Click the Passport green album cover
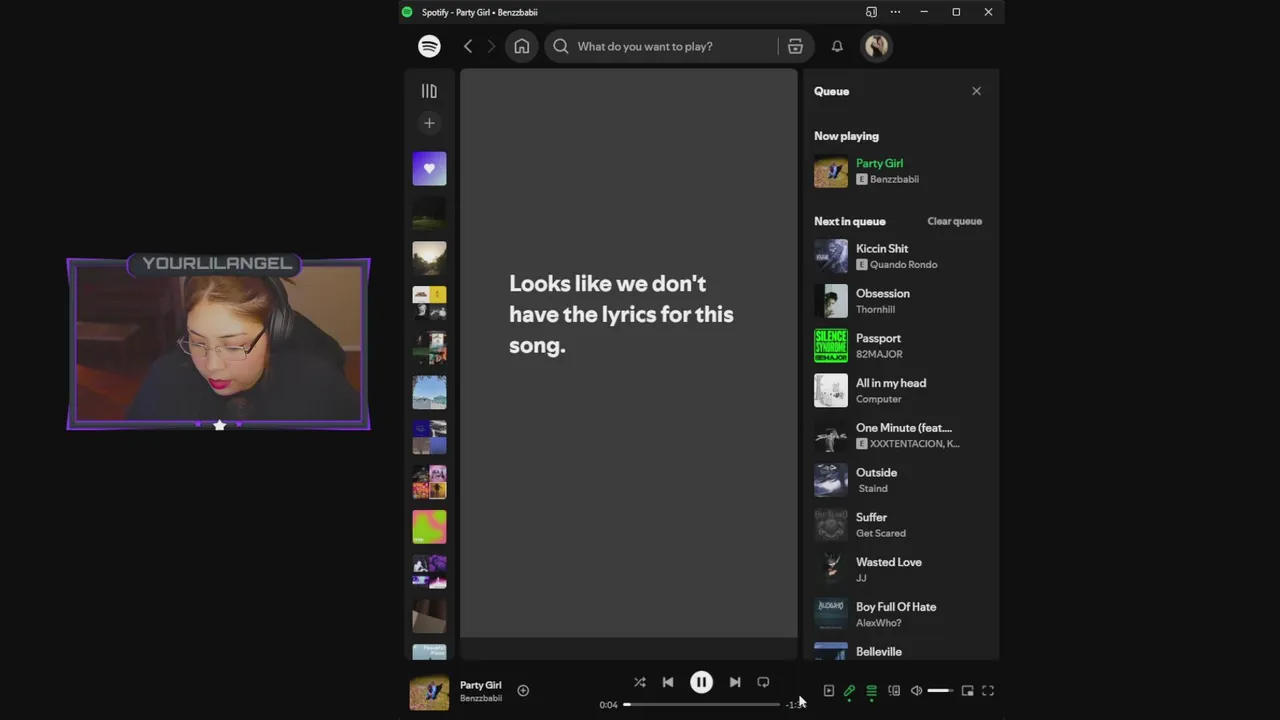Screen dimensions: 1280x720 tap(831, 346)
